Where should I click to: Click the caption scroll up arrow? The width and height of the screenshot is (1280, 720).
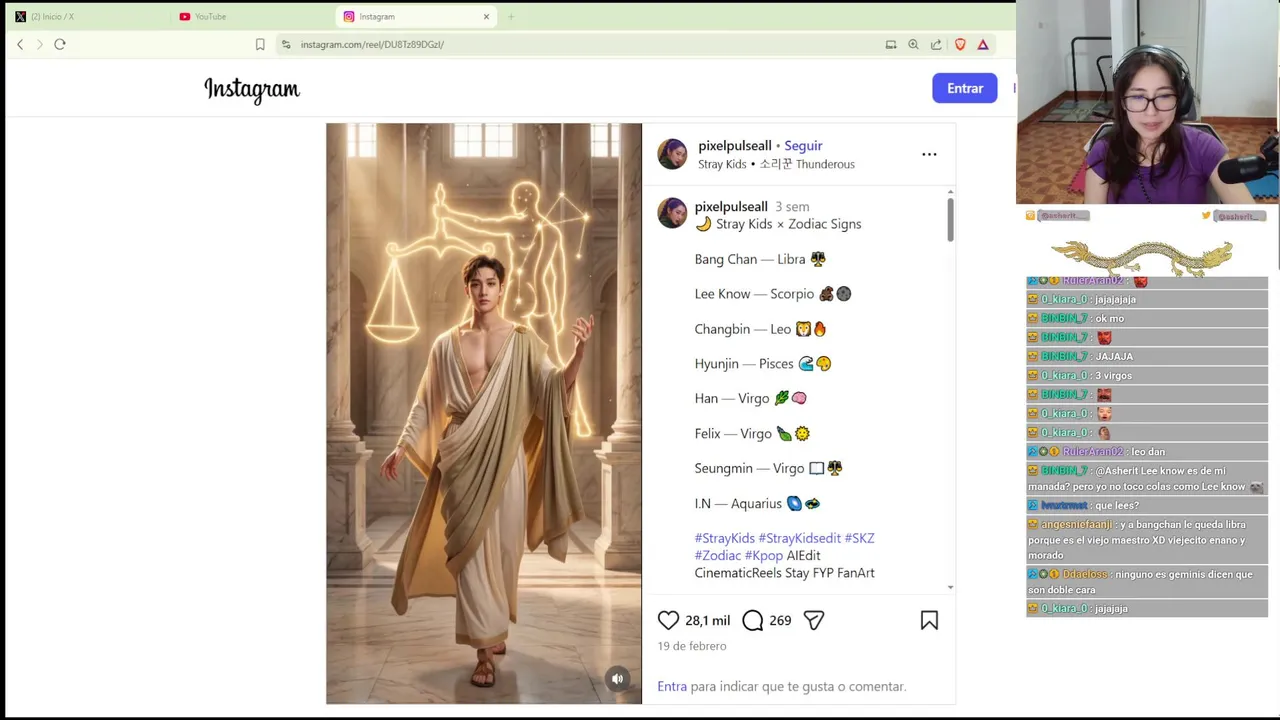[950, 191]
